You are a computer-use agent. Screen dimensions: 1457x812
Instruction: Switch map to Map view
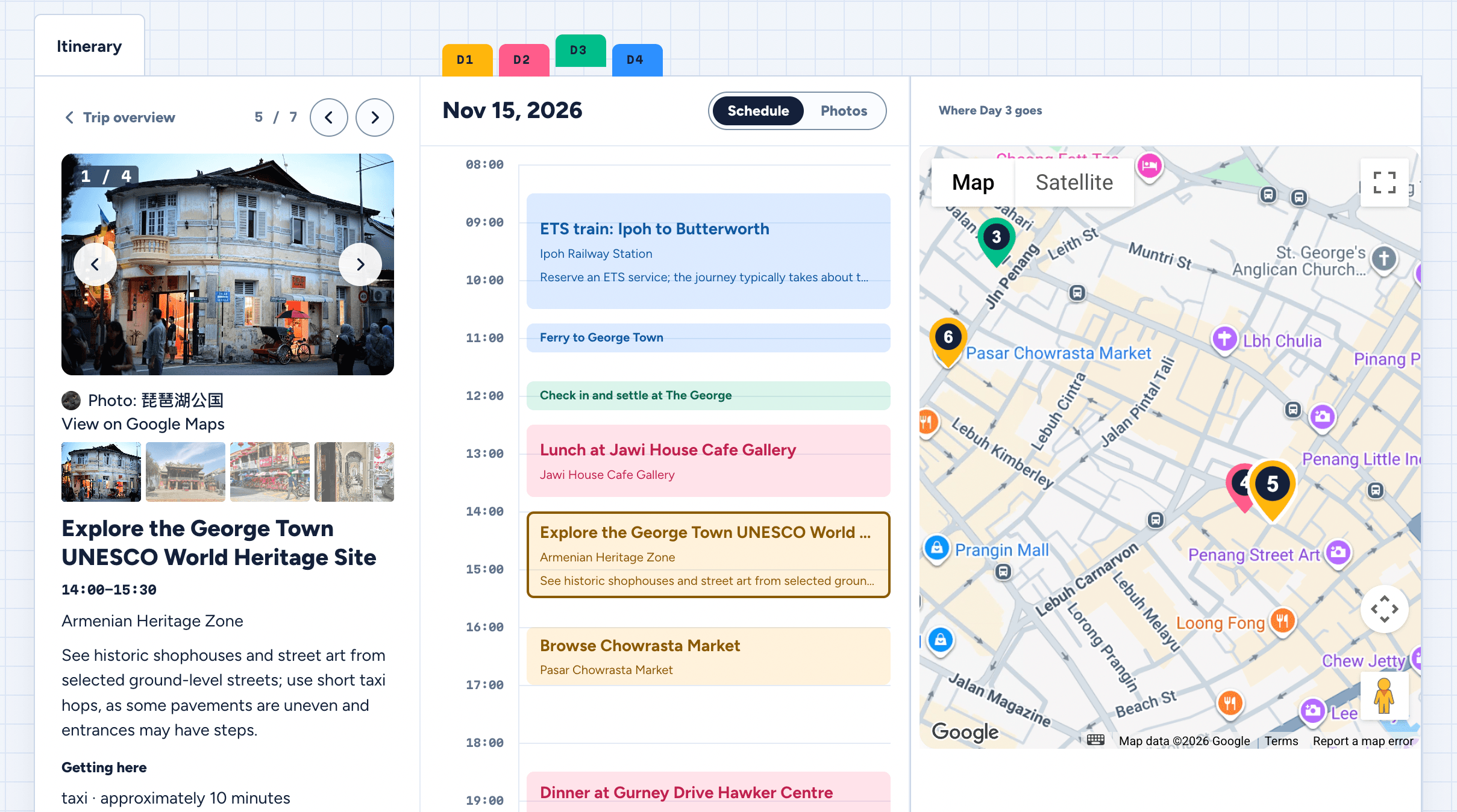973,183
